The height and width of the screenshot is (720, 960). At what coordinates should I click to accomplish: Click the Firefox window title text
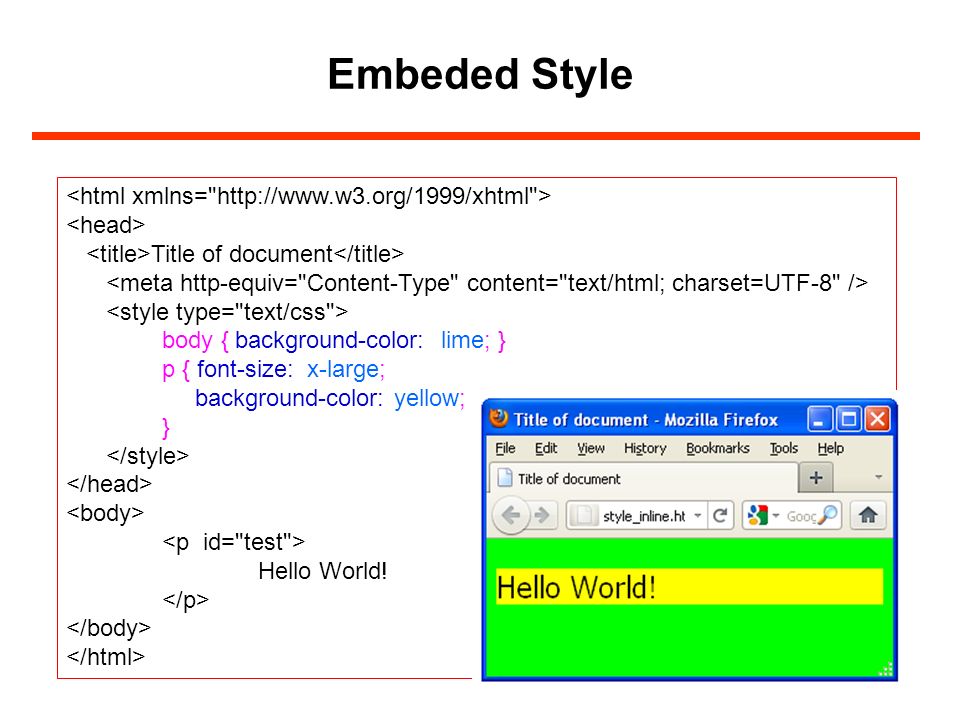click(645, 419)
